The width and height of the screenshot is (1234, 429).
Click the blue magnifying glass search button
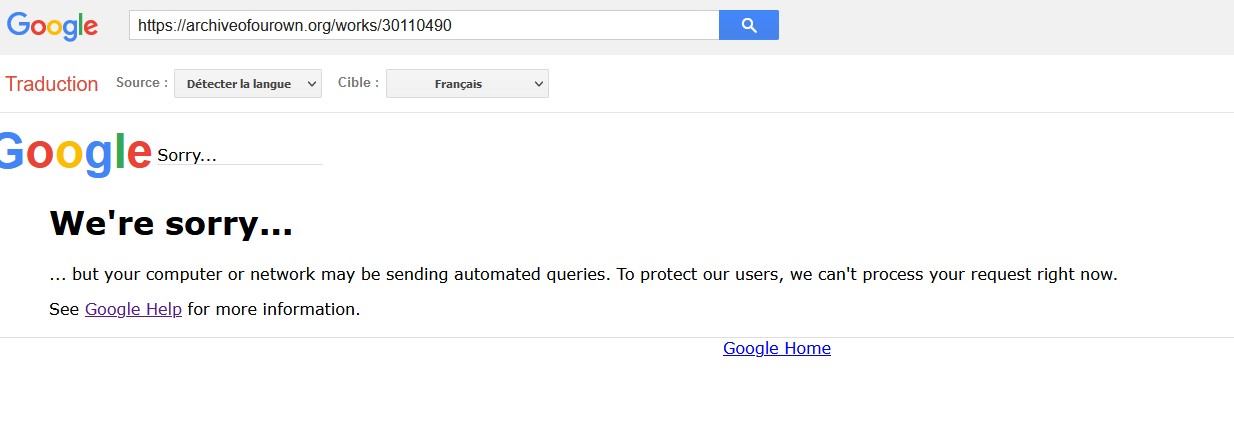[748, 25]
